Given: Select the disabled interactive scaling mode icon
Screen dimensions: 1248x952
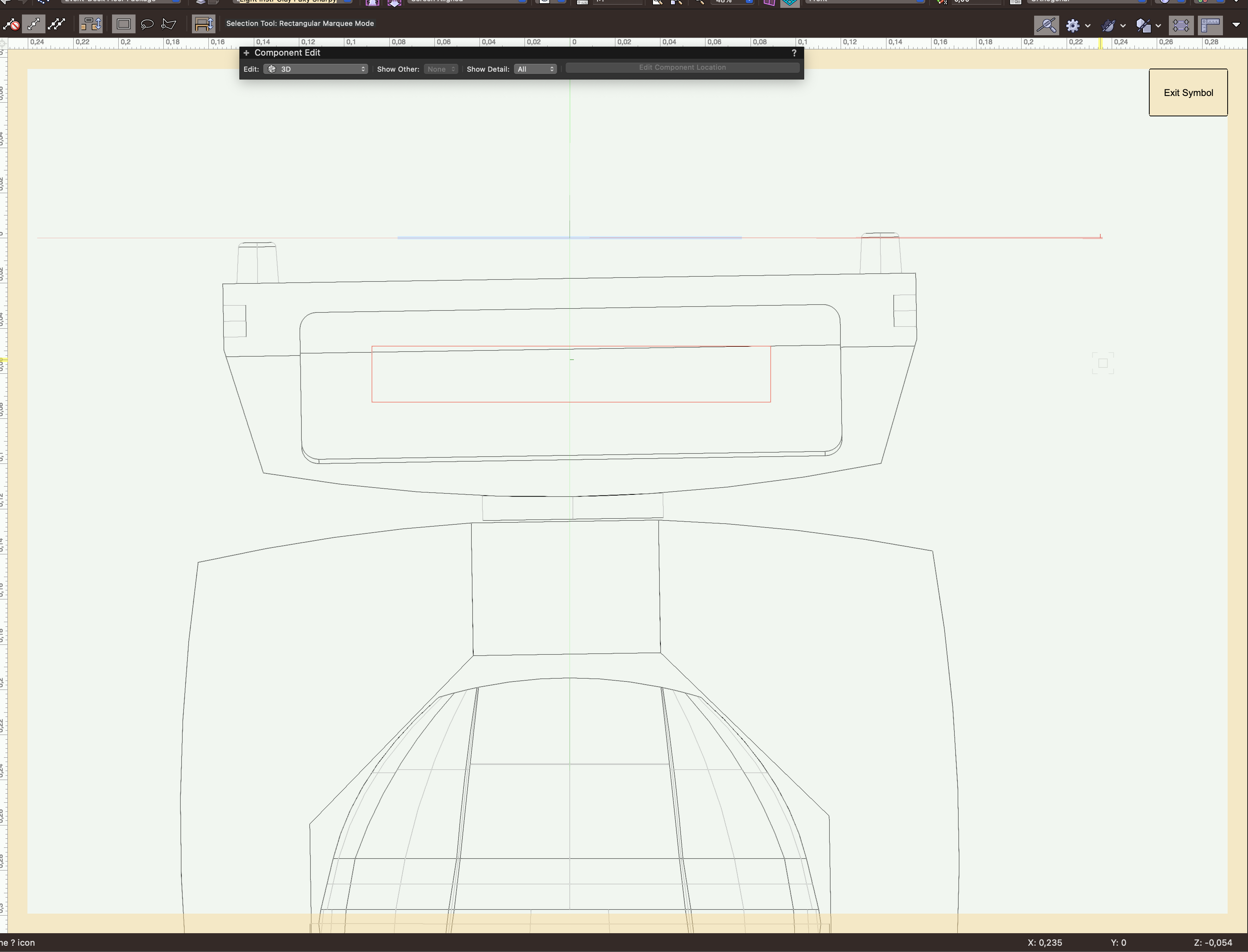Looking at the screenshot, I should (x=11, y=24).
